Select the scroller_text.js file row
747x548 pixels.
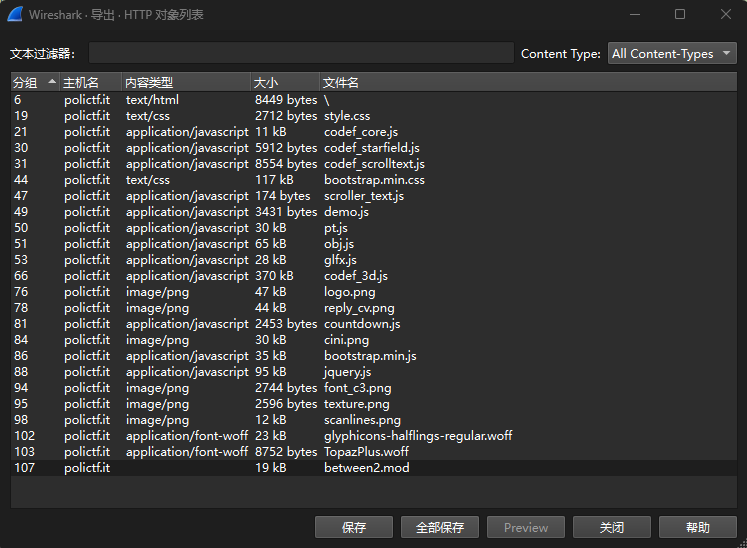pyautogui.click(x=374, y=196)
